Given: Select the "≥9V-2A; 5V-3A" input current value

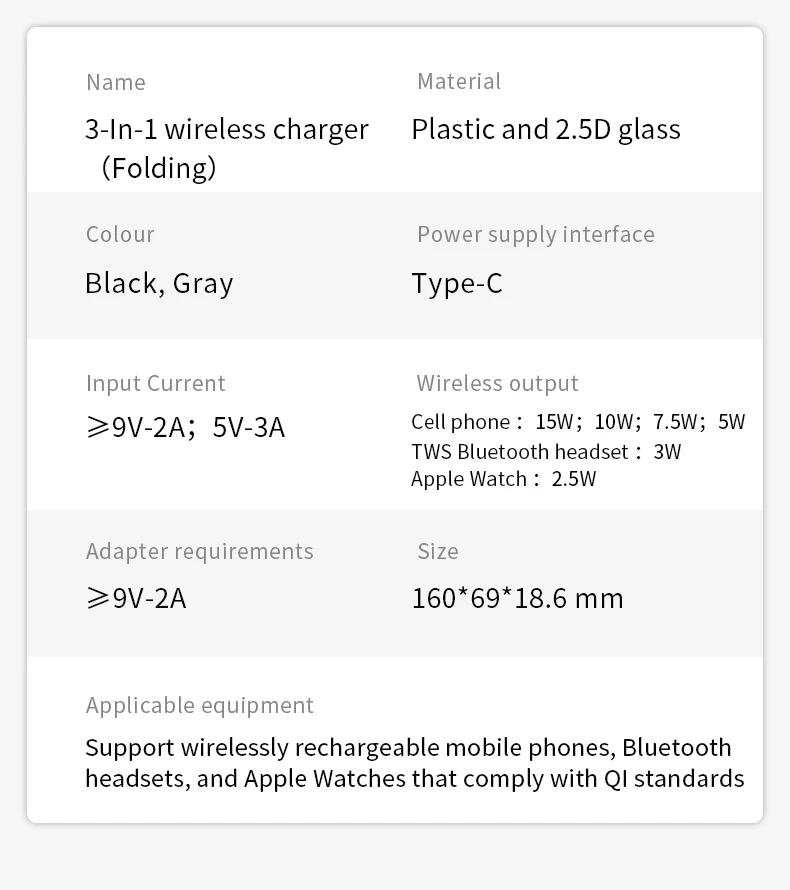Looking at the screenshot, I should pos(185,428).
